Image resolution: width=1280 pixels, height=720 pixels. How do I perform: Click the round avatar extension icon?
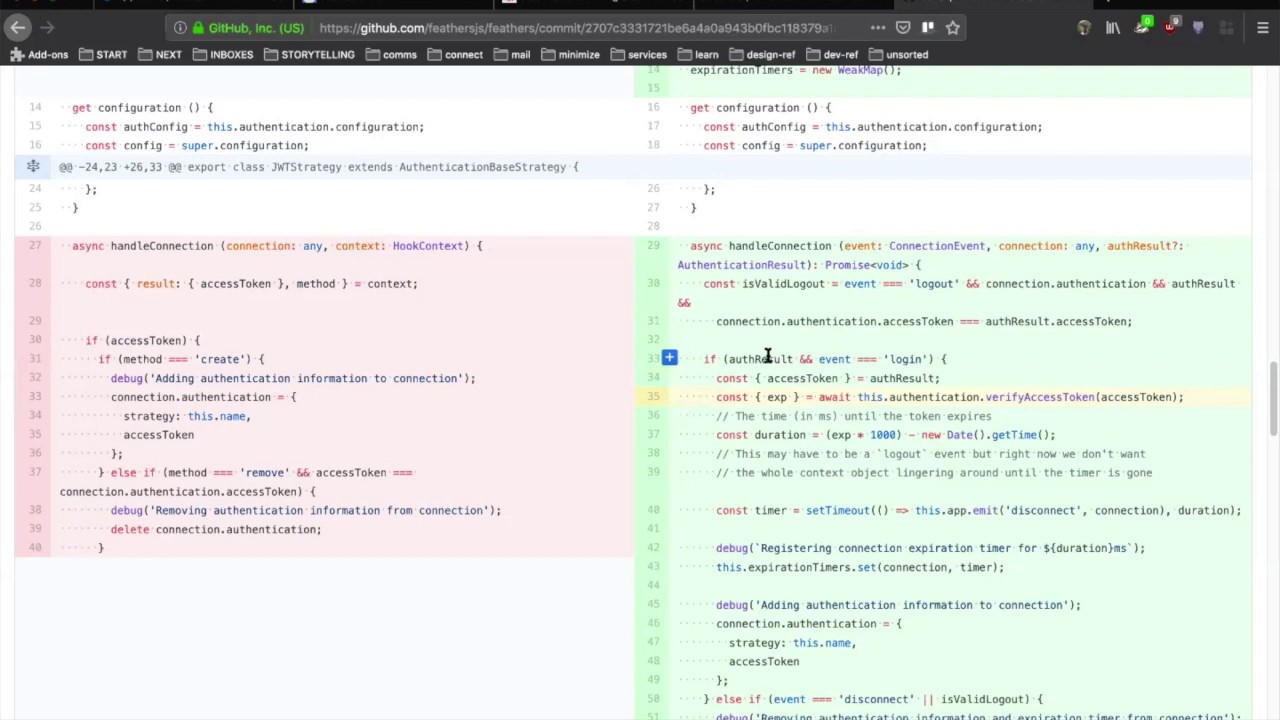(1084, 28)
